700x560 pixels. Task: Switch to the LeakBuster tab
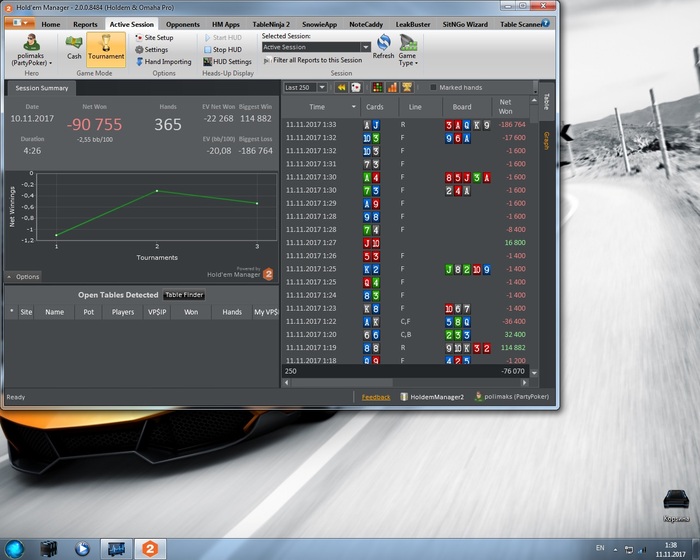(413, 24)
